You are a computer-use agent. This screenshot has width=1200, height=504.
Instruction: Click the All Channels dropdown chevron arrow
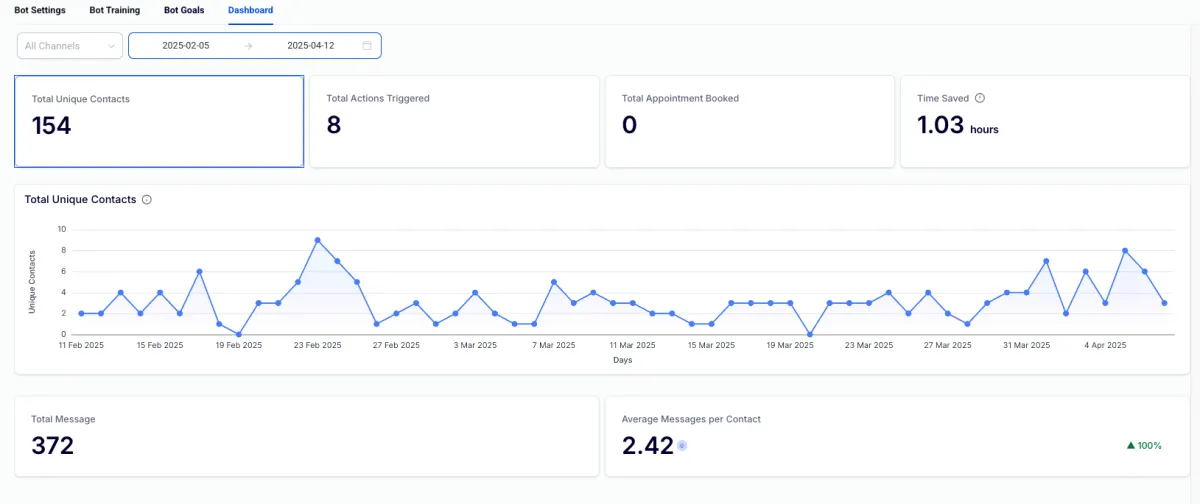tap(109, 46)
